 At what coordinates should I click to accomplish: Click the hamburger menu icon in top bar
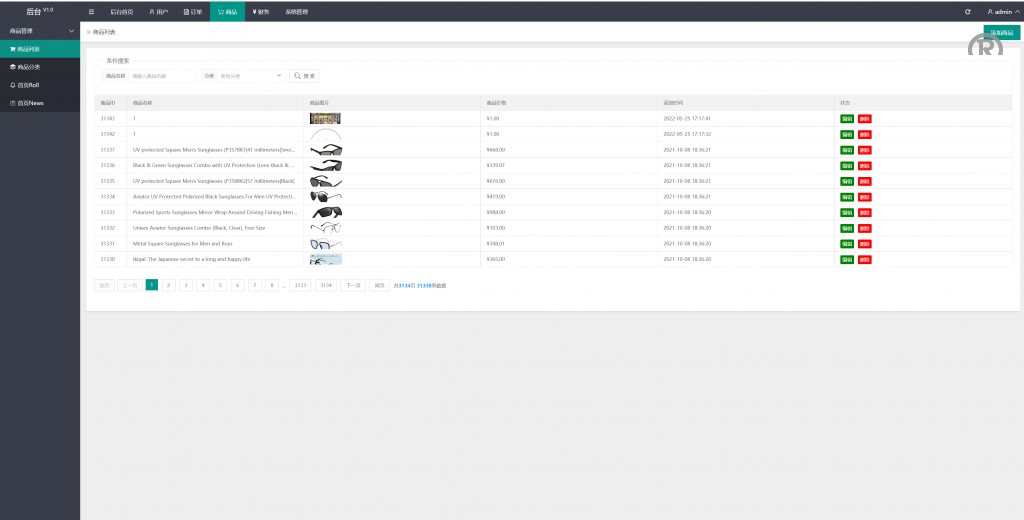(91, 11)
